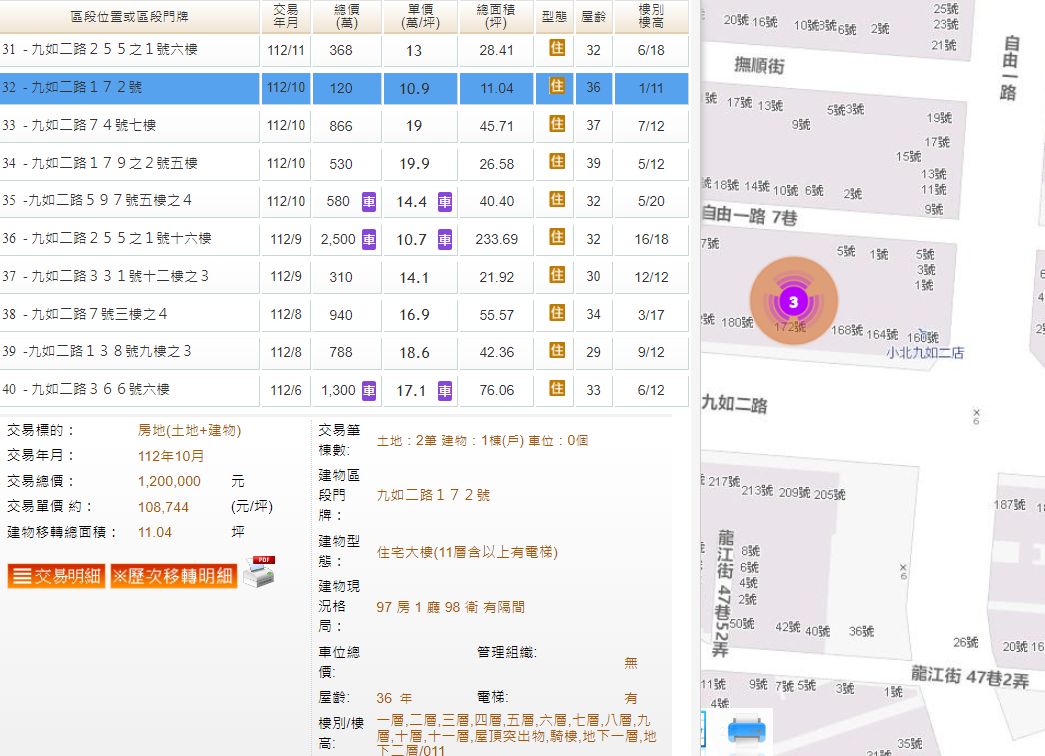The image size is (1045, 756).
Task: Open the 交易明細 transaction details button
Action: pyautogui.click(x=57, y=576)
